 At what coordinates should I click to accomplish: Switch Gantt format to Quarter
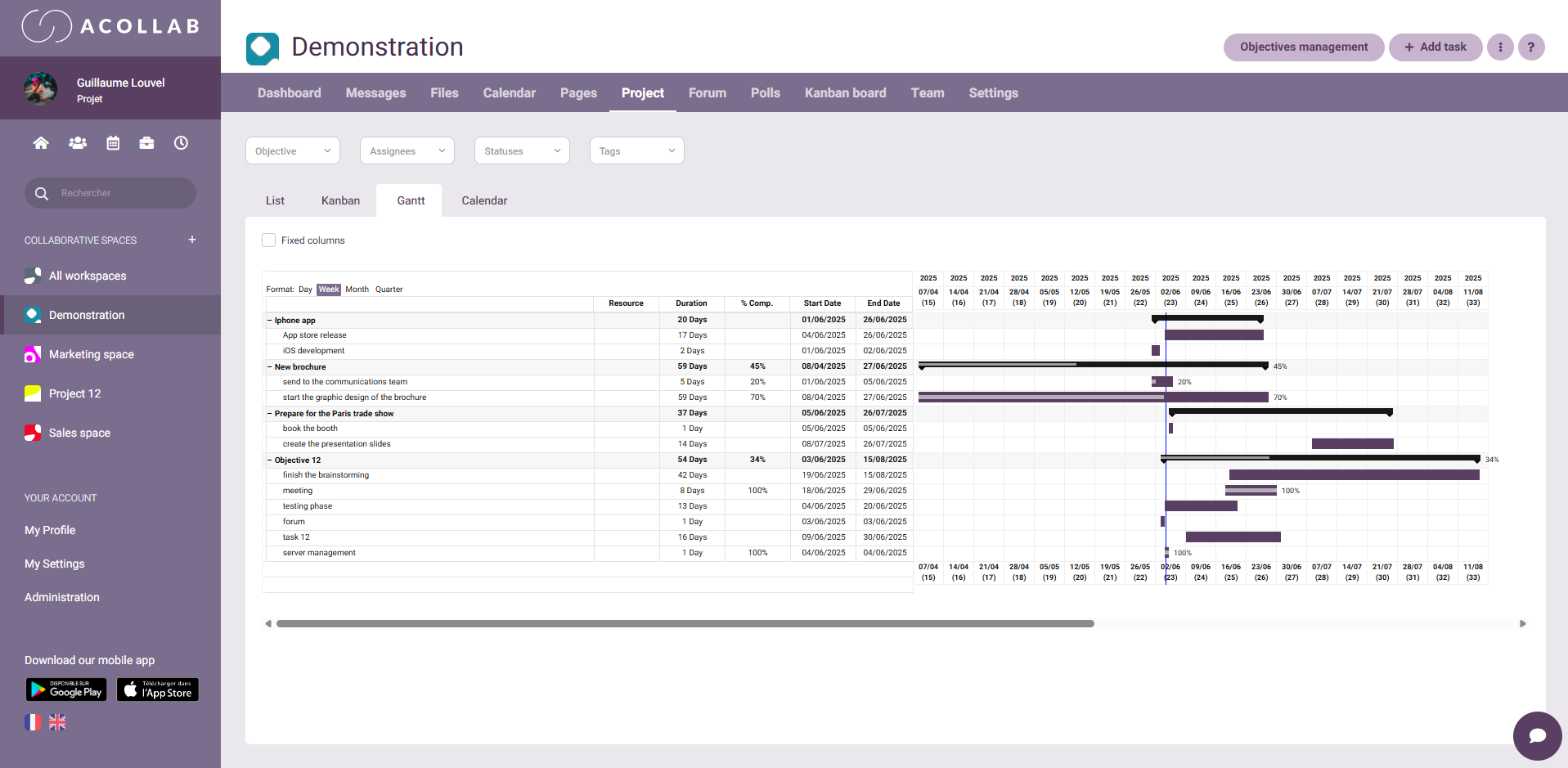tap(389, 290)
